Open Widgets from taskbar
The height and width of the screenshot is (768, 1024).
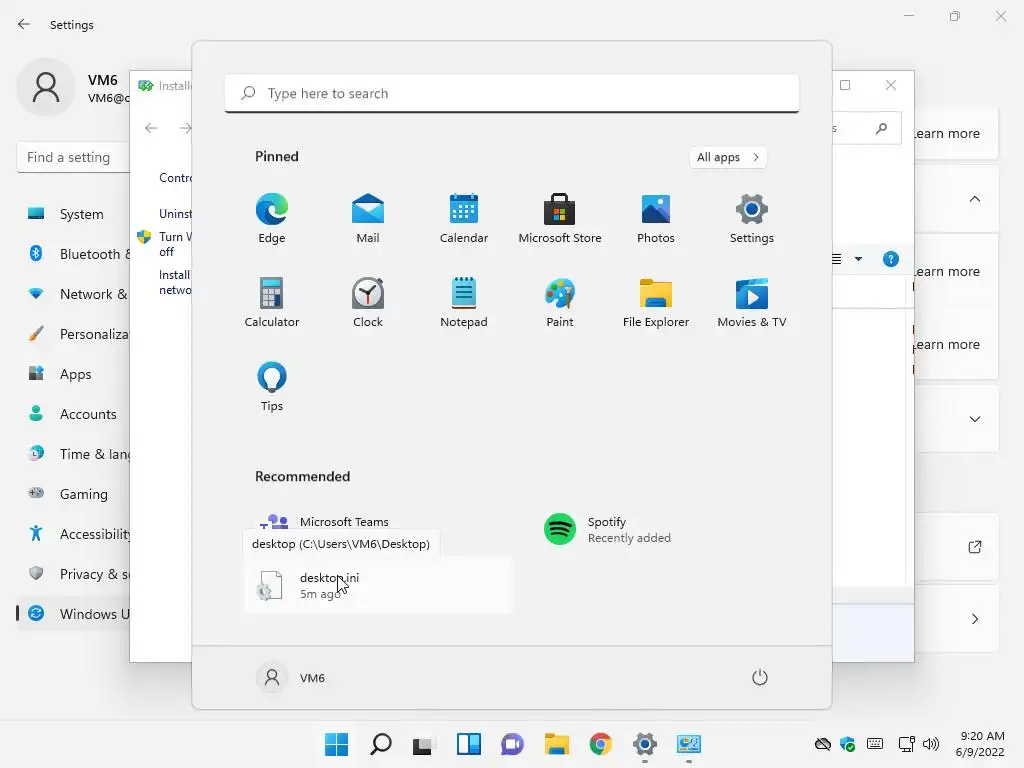tap(468, 744)
